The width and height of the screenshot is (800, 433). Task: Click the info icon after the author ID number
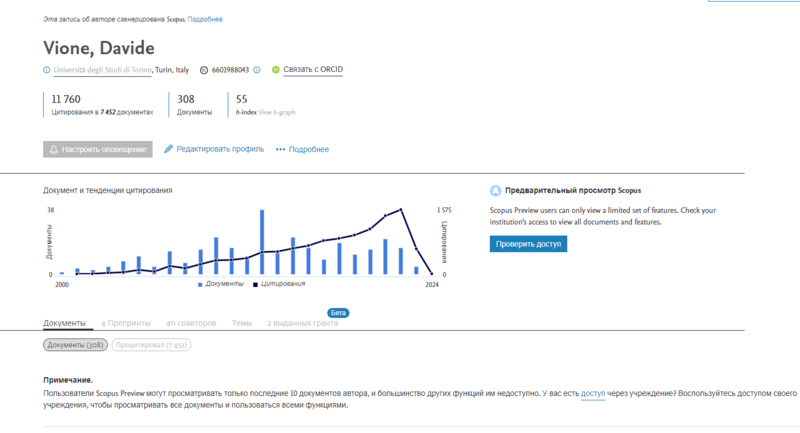[257, 70]
